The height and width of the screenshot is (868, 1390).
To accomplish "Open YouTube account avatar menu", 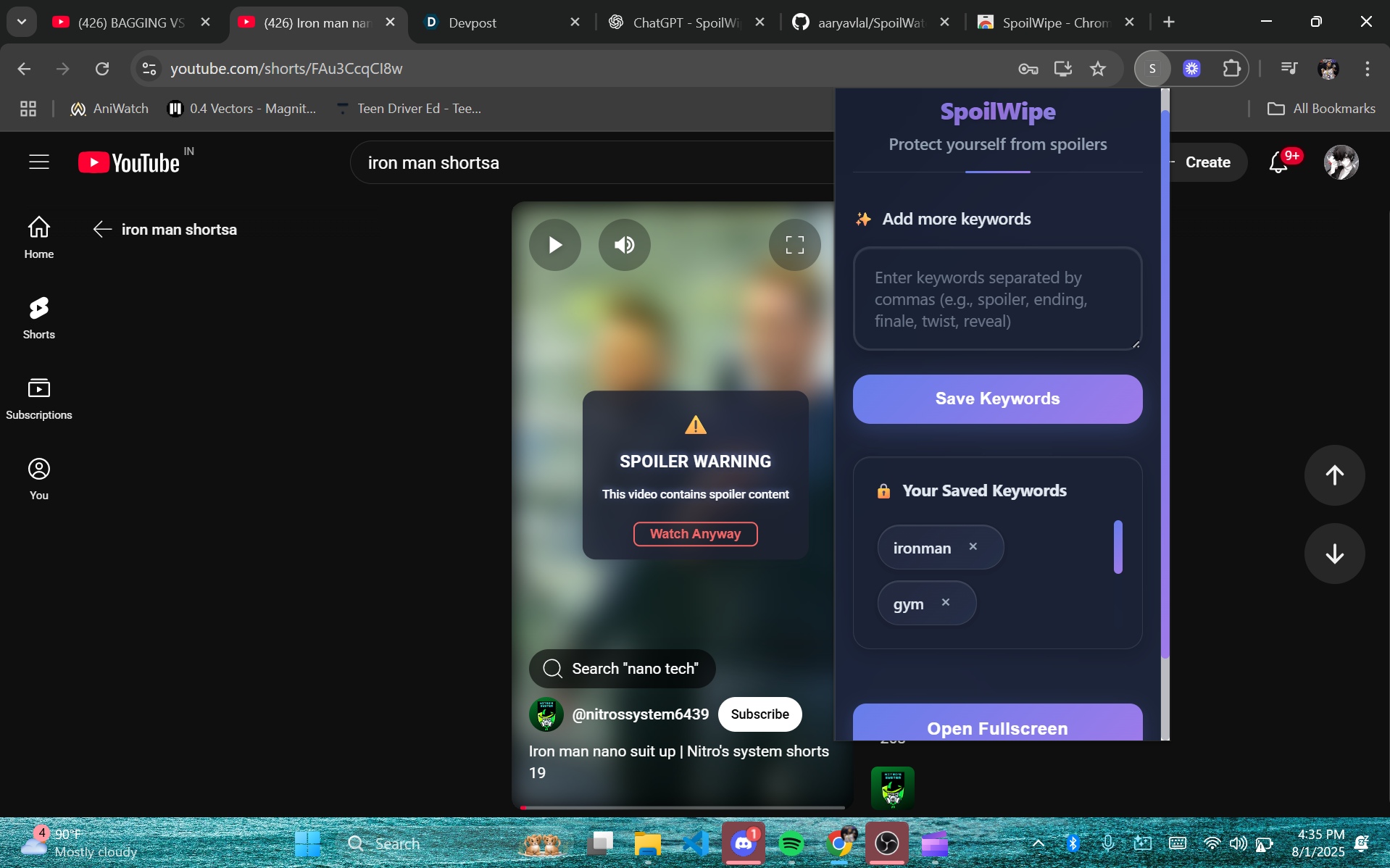I will click(1341, 162).
